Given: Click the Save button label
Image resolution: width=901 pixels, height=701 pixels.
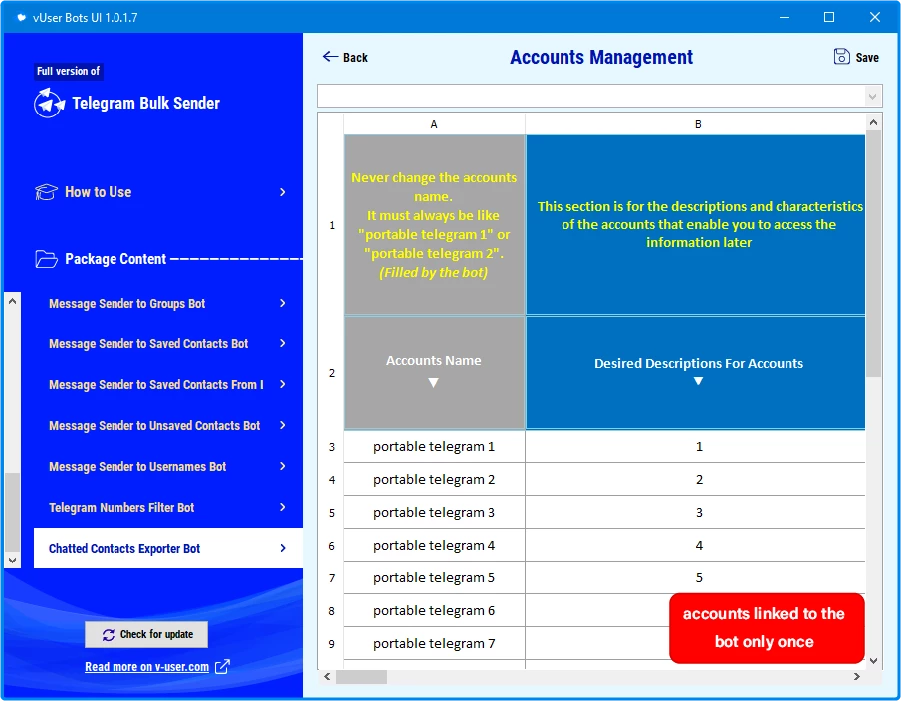Looking at the screenshot, I should [867, 57].
